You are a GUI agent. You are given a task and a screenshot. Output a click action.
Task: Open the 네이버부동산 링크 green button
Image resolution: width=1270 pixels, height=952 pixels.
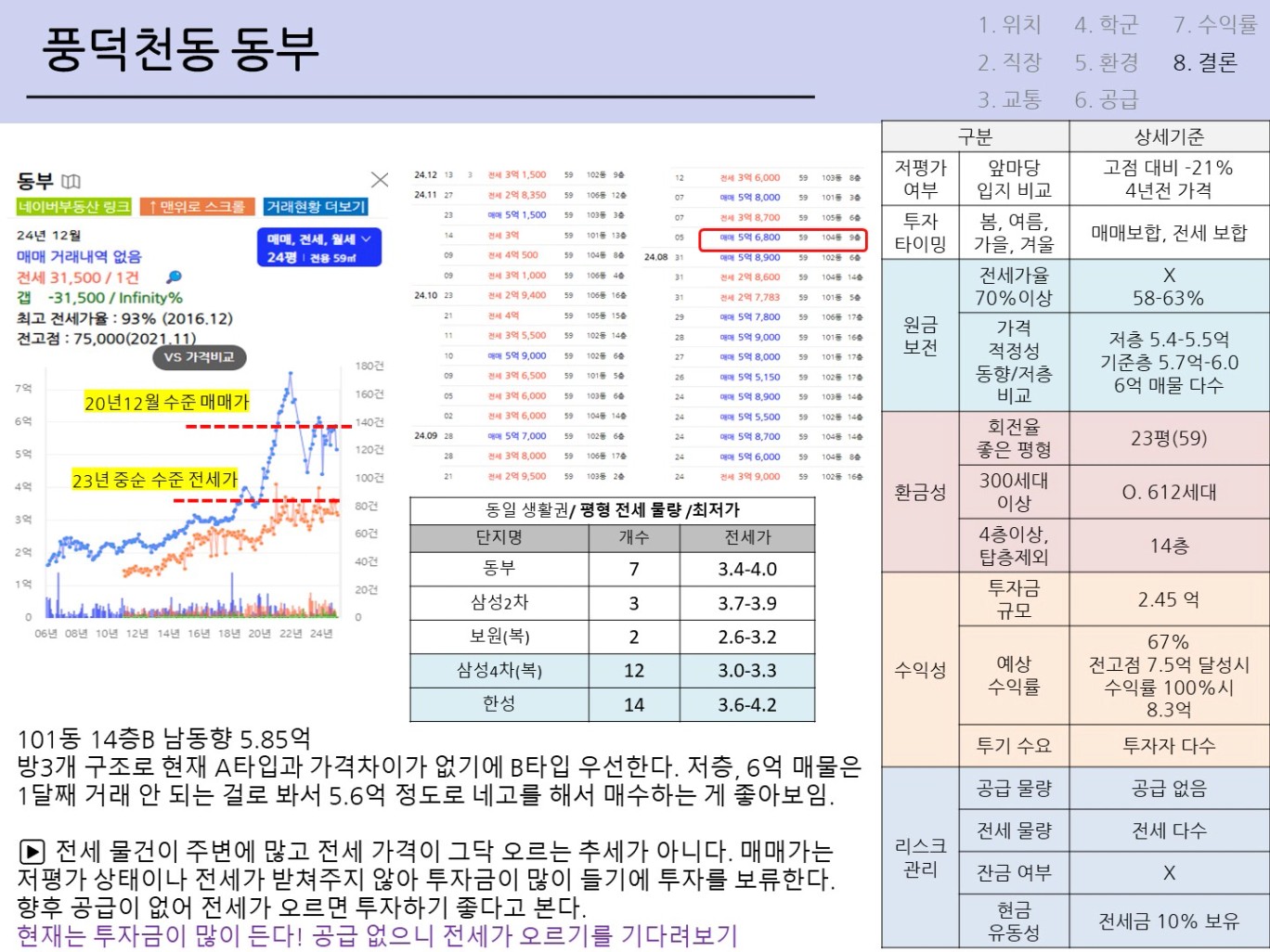73,206
